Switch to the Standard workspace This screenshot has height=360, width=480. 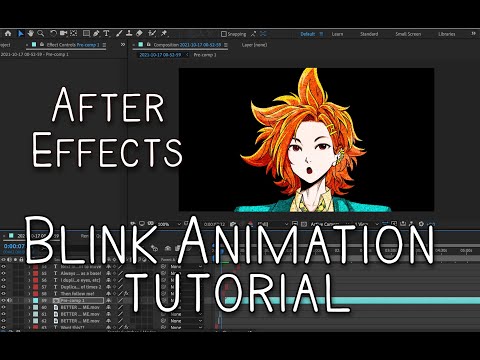pyautogui.click(x=369, y=34)
